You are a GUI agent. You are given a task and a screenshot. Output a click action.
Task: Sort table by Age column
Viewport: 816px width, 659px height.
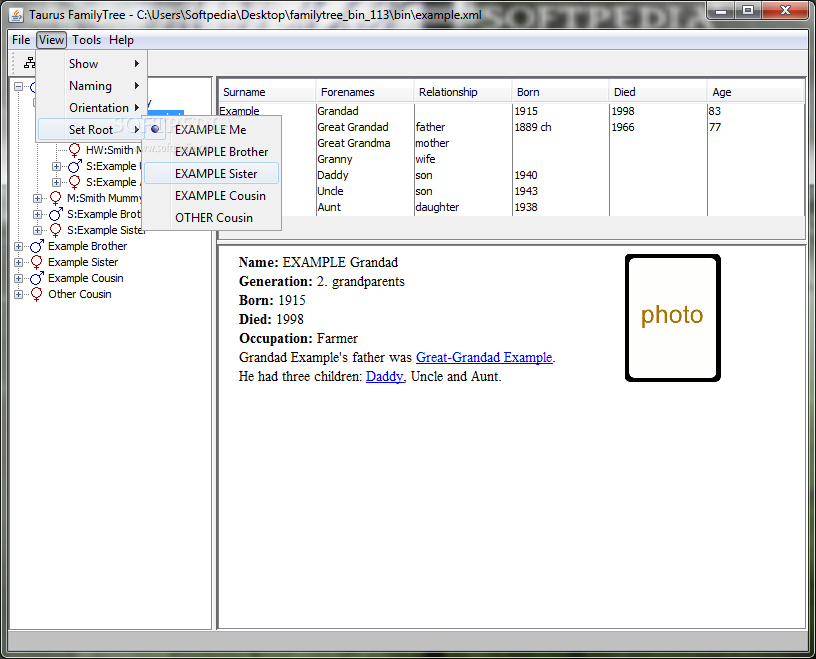(x=755, y=92)
